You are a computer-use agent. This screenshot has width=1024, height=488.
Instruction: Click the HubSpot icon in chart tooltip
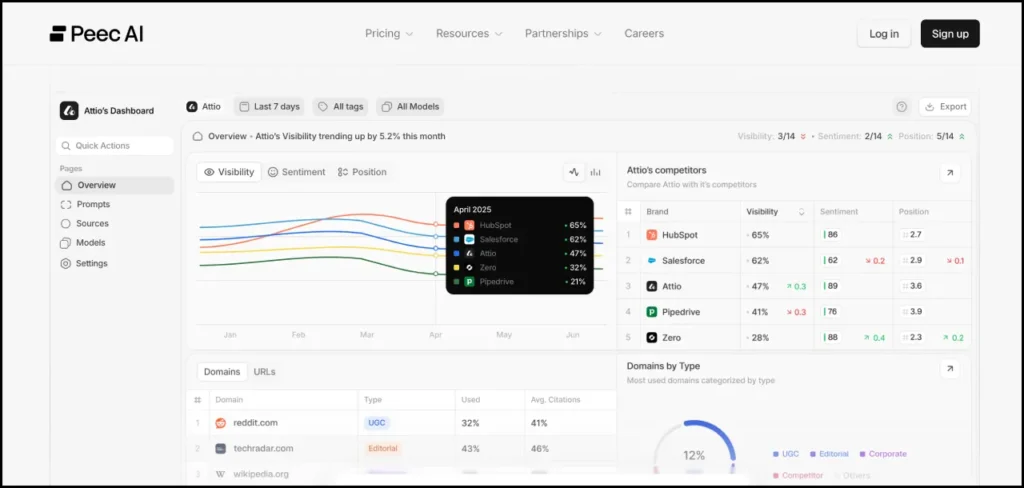(x=469, y=225)
